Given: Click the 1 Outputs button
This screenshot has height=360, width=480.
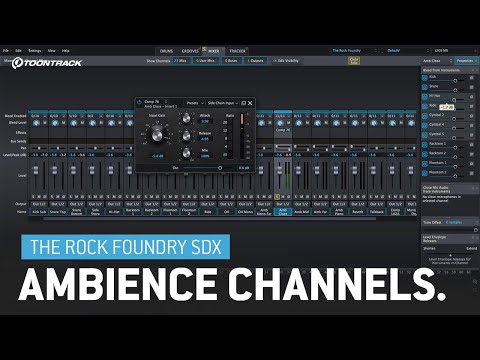Looking at the screenshot, I should click(255, 61).
